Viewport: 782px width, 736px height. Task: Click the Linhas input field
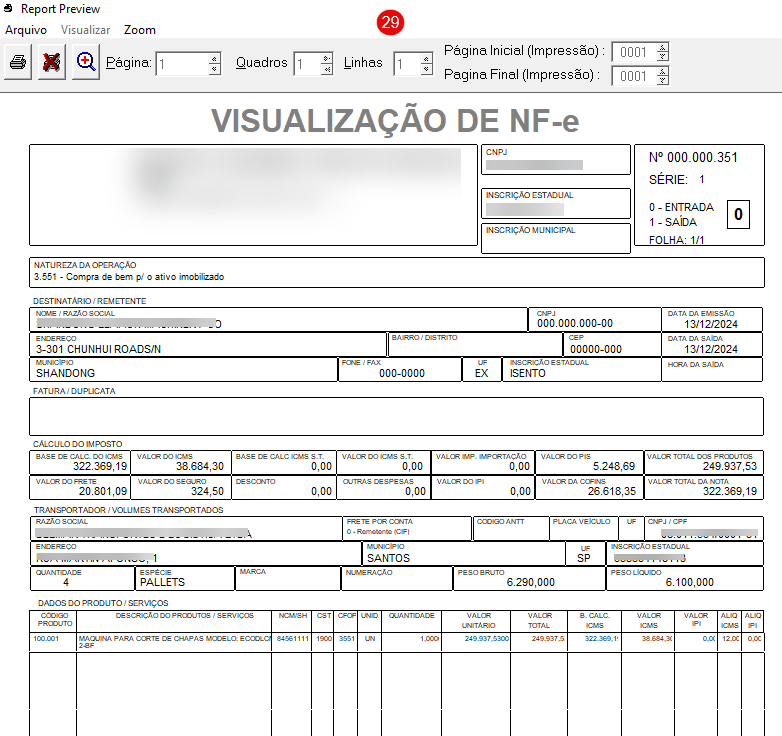[x=406, y=64]
